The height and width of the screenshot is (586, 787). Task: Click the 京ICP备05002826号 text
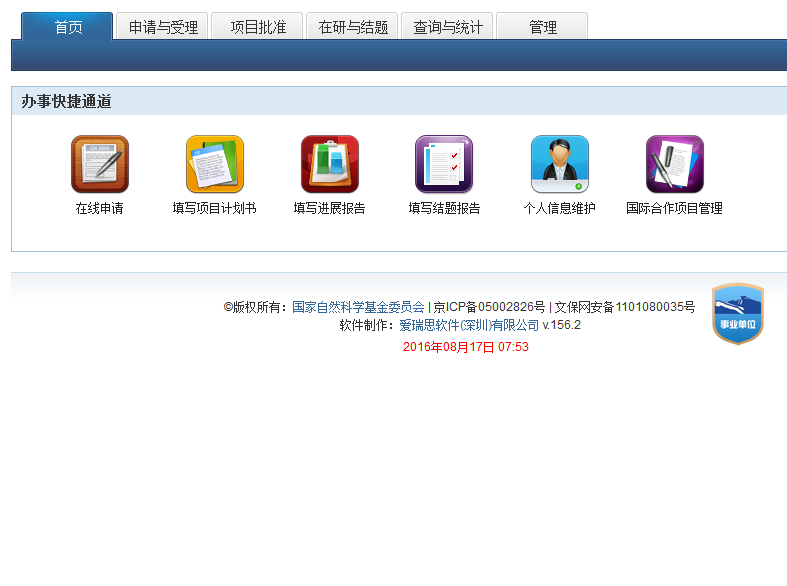click(x=489, y=307)
